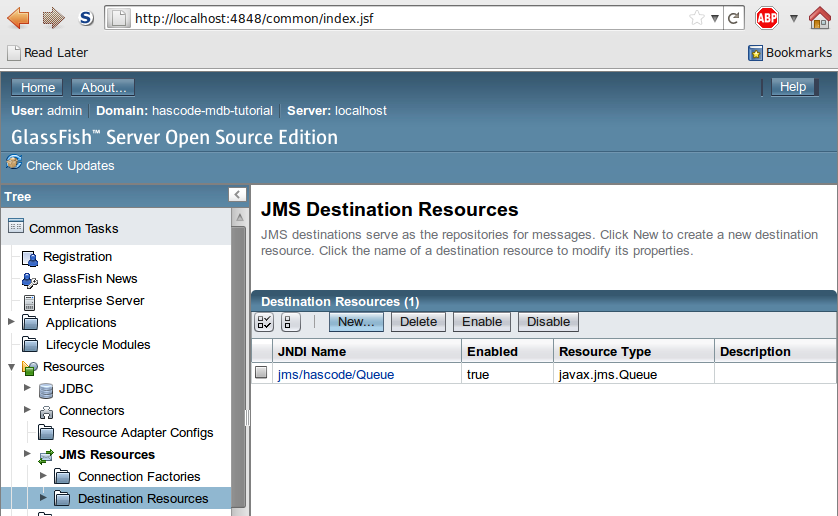Click the tree panel vertical scrollbar
Viewport: 838px width, 516px height.
(x=239, y=367)
